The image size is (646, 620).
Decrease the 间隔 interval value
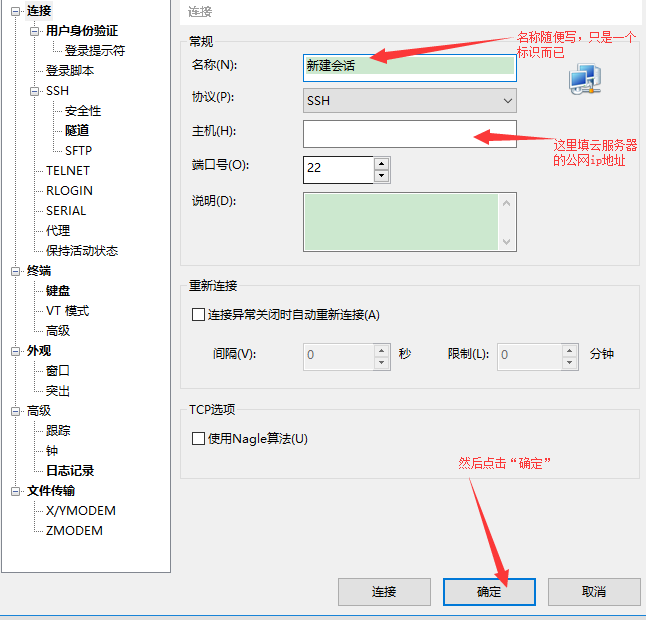point(382,363)
